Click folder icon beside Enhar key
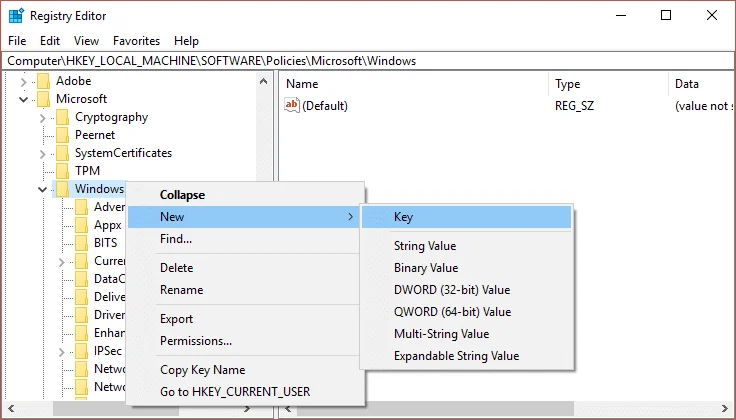736x420 pixels. 81,333
